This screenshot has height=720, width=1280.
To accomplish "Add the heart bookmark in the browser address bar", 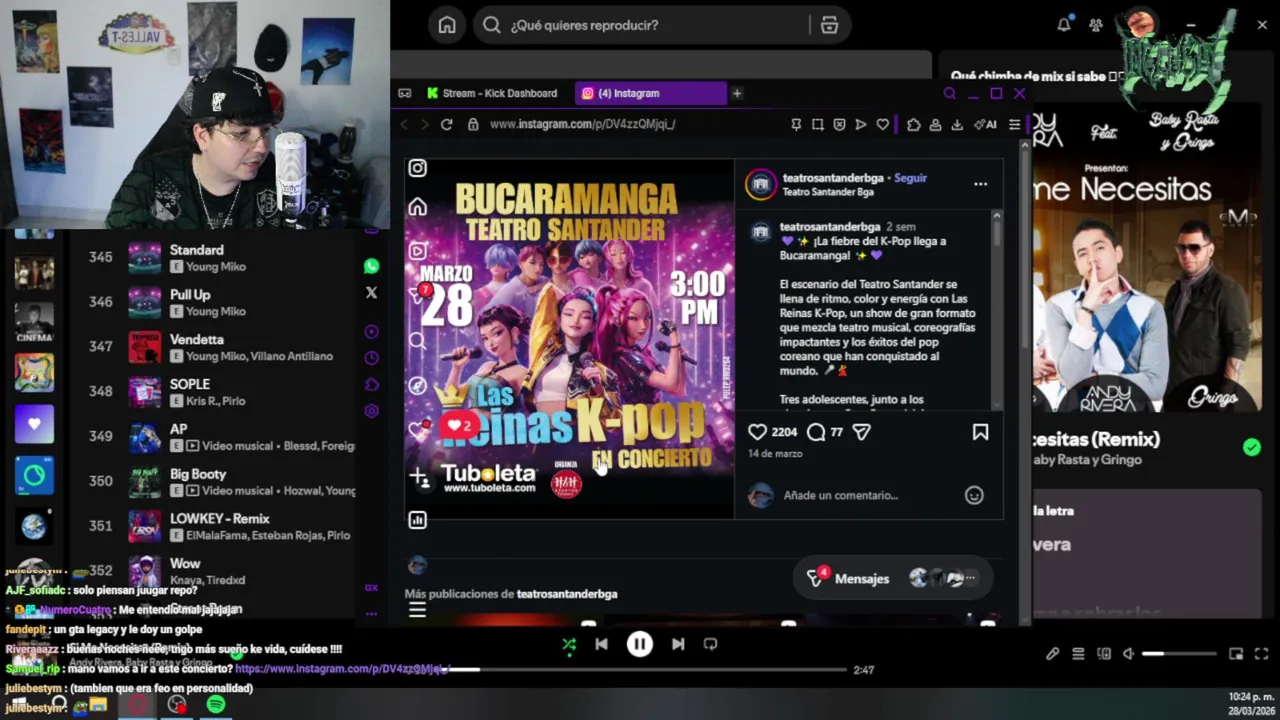I will point(882,124).
